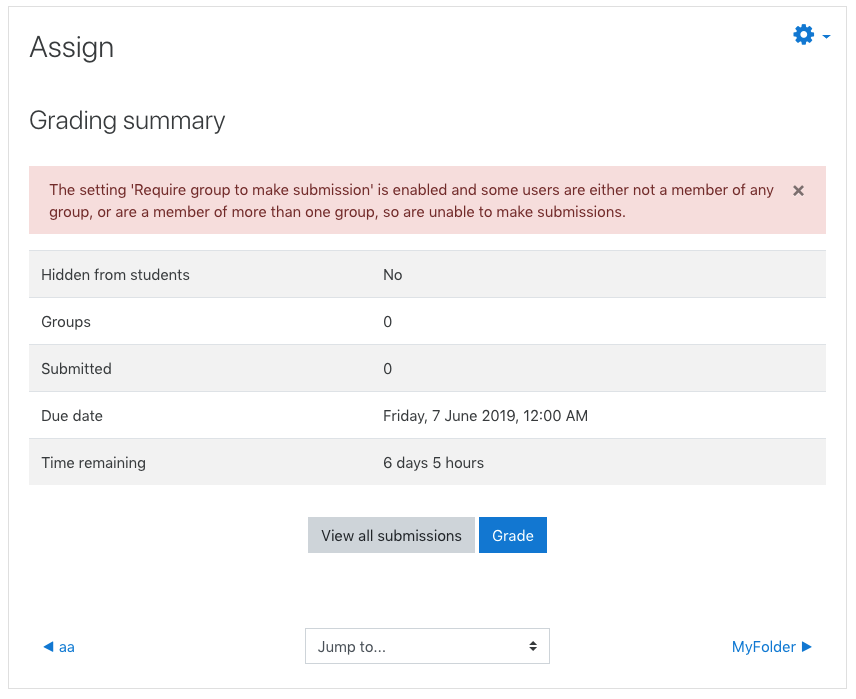Viewport: 856px width, 699px height.
Task: Click the blue Grade button
Action: [x=513, y=535]
